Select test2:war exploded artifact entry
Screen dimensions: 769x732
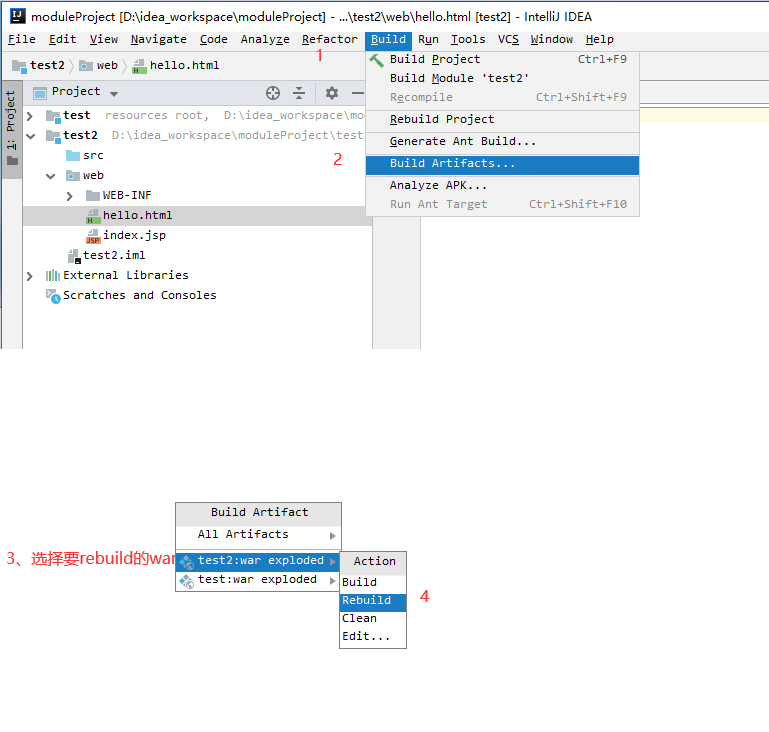(258, 561)
